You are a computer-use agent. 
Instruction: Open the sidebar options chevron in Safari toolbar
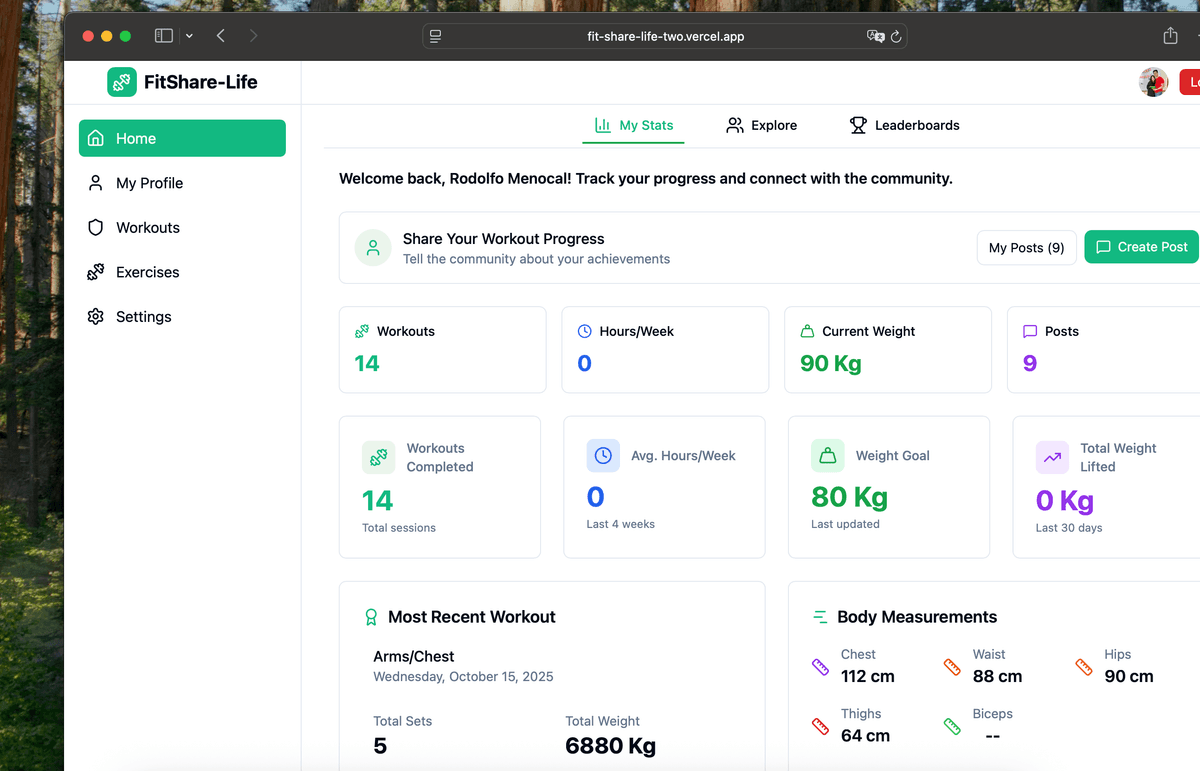coord(189,35)
